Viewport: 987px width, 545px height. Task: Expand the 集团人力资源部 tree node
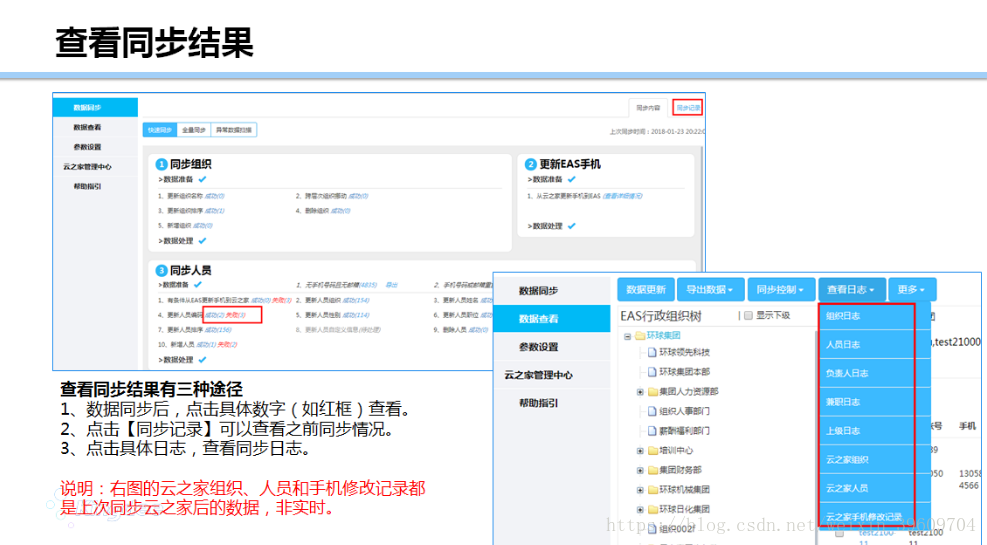click(x=640, y=392)
